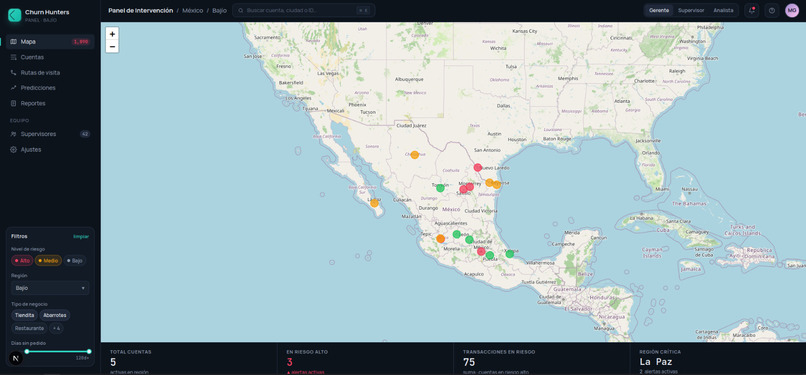Screen dimensions: 806x375
Task: Click the round N badge at bottom left
Action: tap(15, 358)
